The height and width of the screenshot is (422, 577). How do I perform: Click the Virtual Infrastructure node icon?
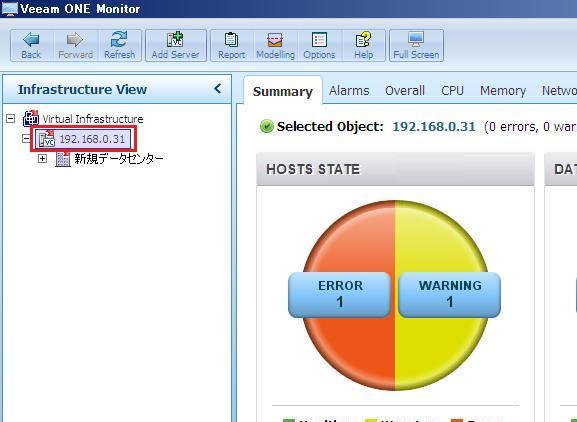tap(31, 118)
